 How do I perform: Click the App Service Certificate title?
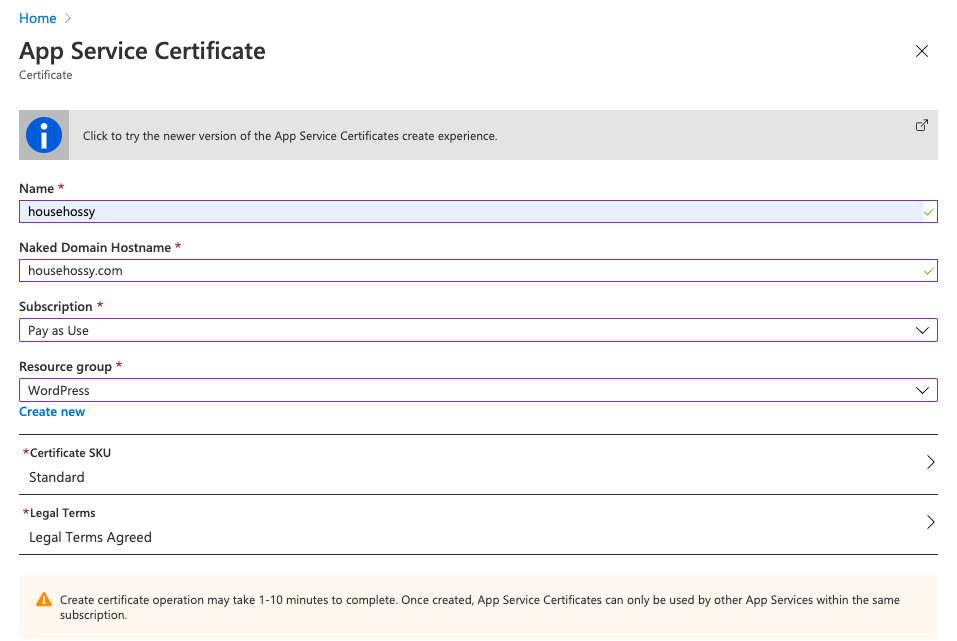tap(142, 51)
